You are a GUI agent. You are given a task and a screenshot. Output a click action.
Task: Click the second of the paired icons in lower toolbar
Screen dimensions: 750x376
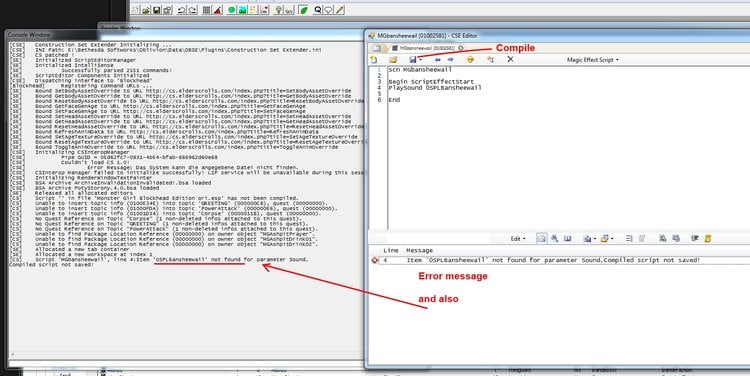[676, 238]
